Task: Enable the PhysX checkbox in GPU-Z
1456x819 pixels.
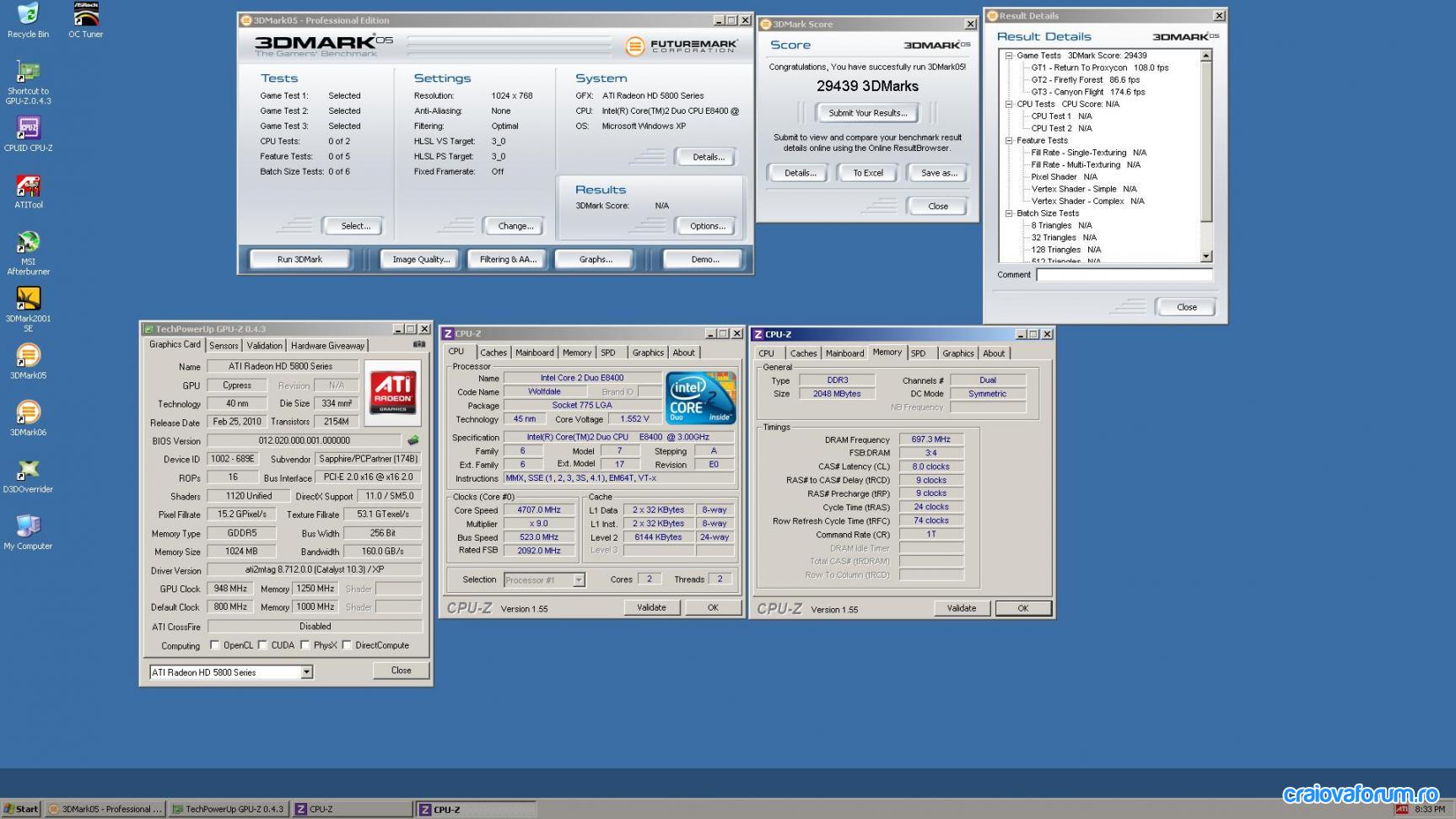Action: point(305,645)
